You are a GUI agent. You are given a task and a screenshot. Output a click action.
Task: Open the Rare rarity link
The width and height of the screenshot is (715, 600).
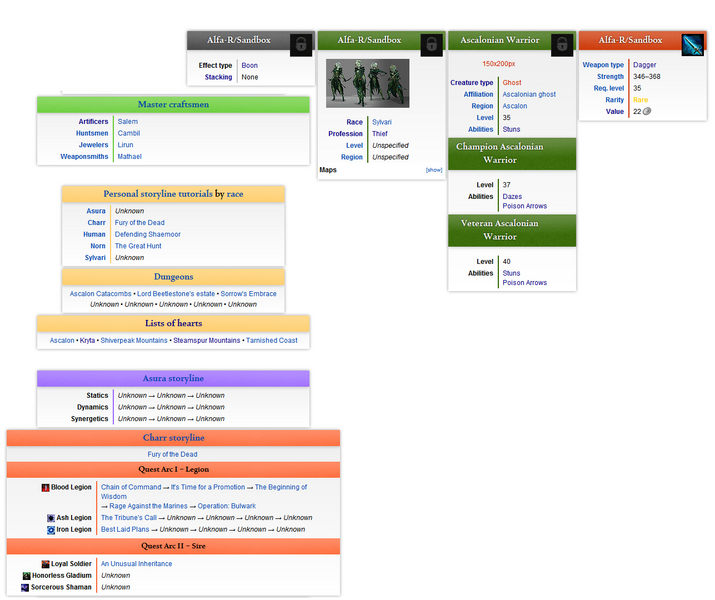pos(641,100)
